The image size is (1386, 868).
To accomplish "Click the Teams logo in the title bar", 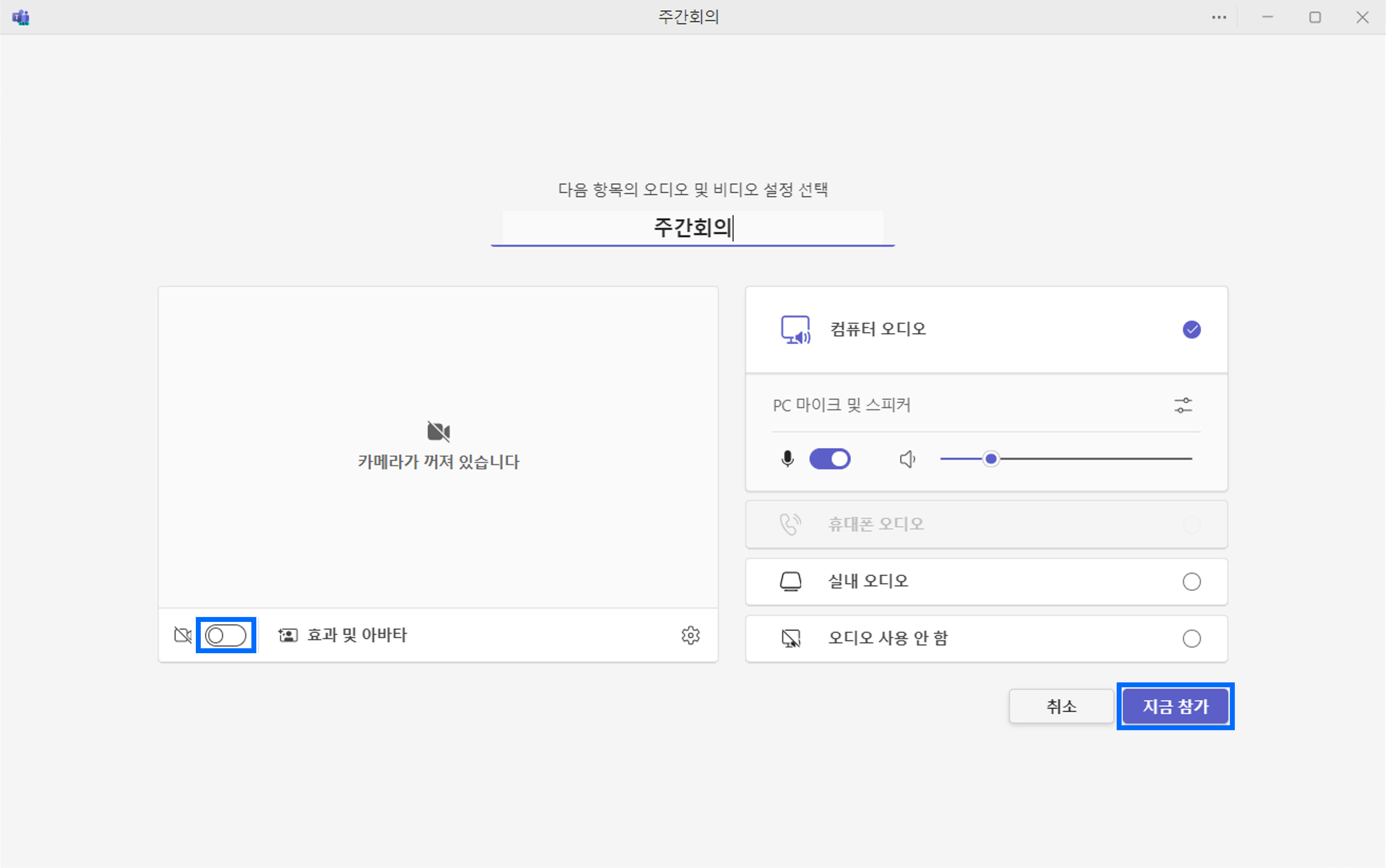I will point(21,17).
